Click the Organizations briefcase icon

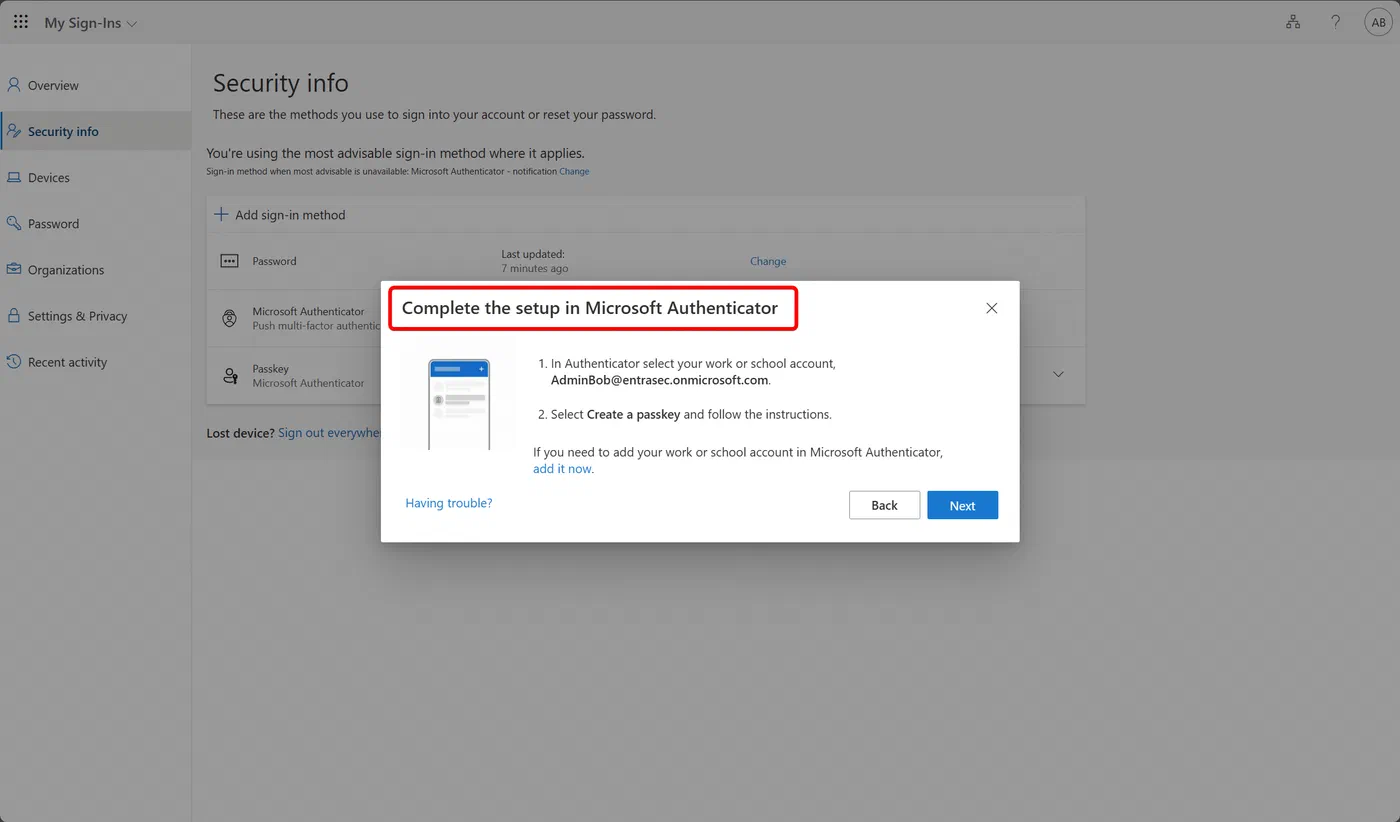coord(13,269)
